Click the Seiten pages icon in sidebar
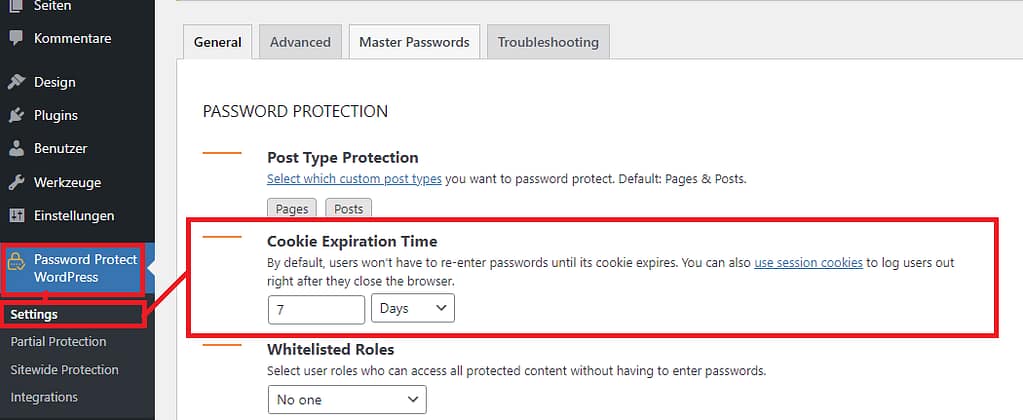 coord(16,6)
